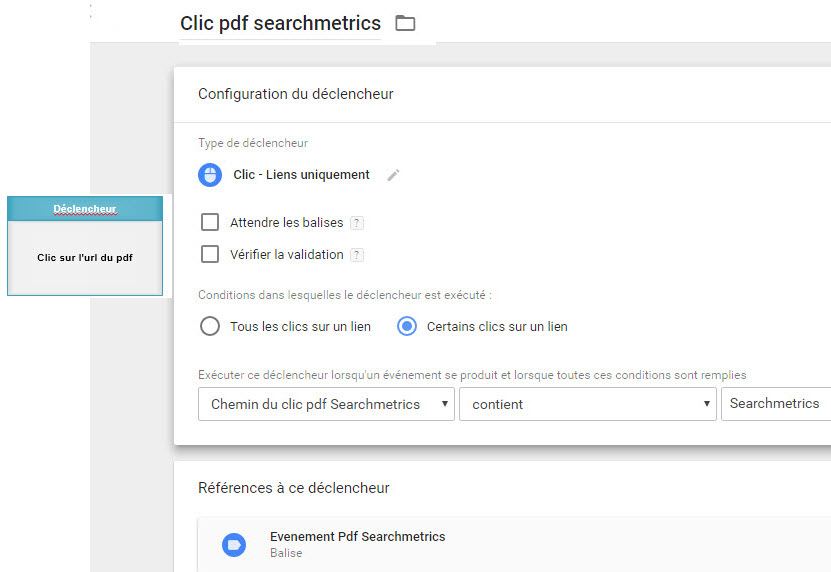Click the Clic sur l'url du pdf box
This screenshot has height=572, width=831.
(x=85, y=258)
